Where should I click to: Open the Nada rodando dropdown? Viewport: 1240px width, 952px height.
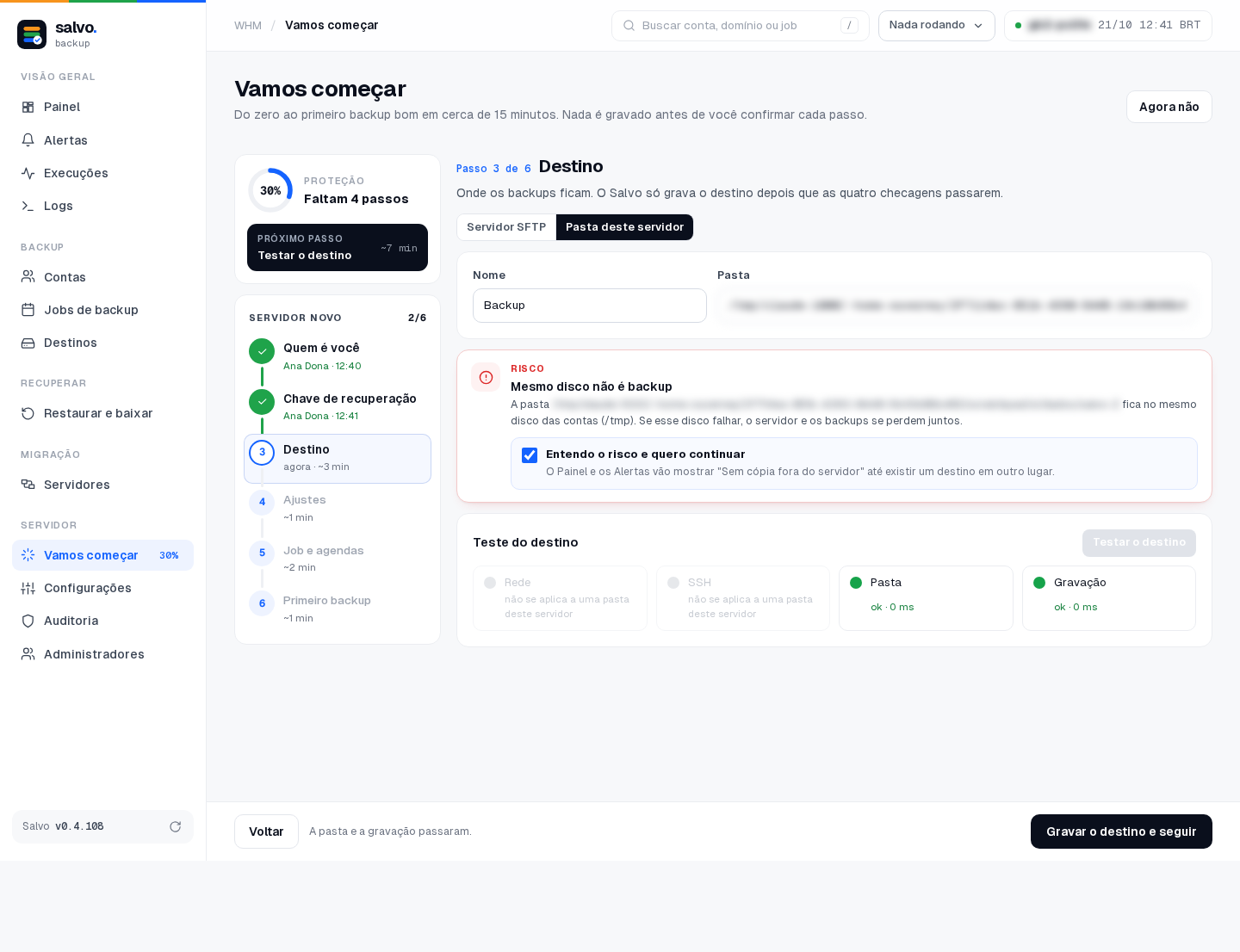click(936, 26)
